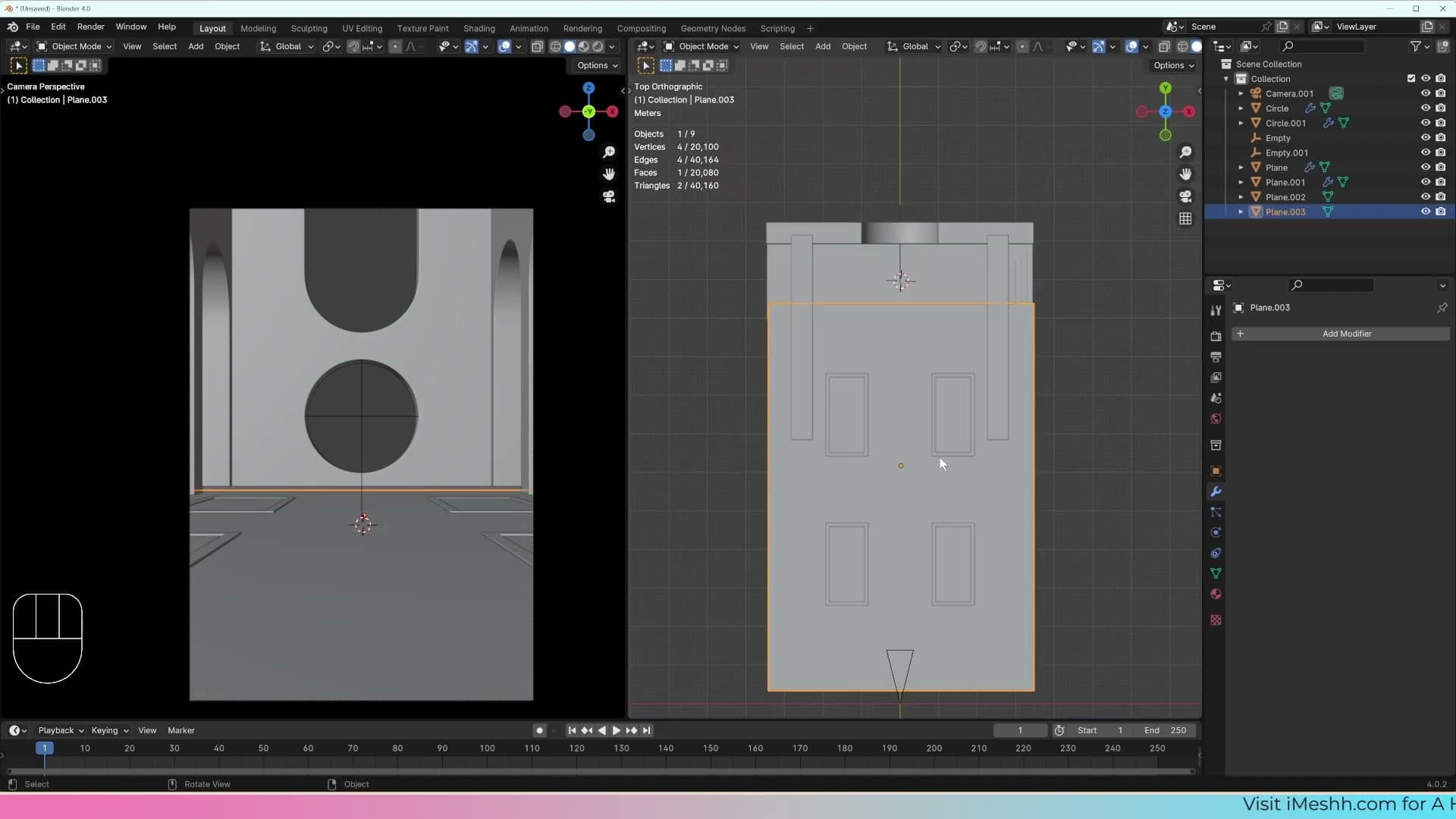The width and height of the screenshot is (1456, 819).
Task: Open the Playback dropdown in timeline
Action: pyautogui.click(x=61, y=730)
